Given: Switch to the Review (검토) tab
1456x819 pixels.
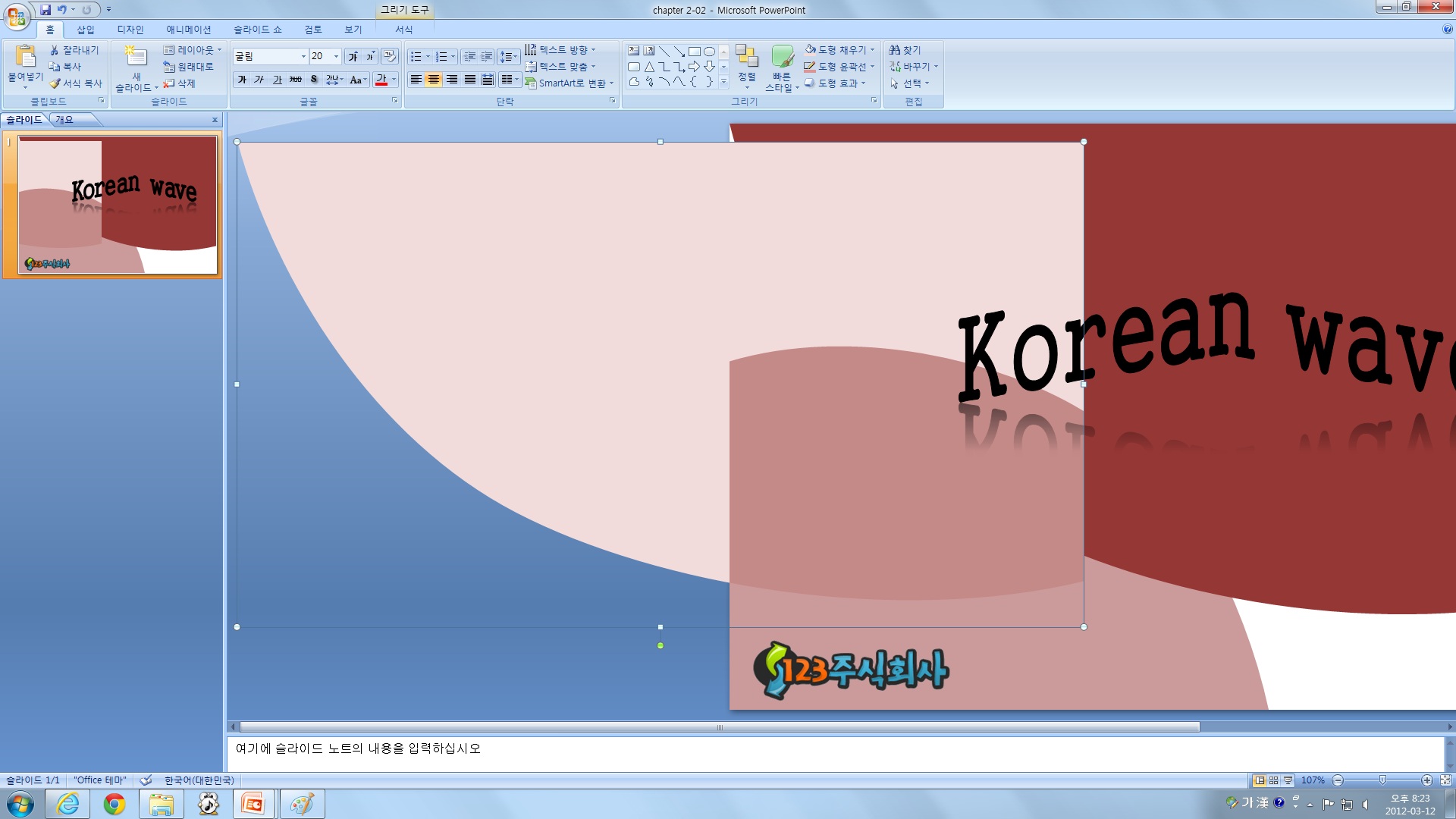Looking at the screenshot, I should 313,30.
